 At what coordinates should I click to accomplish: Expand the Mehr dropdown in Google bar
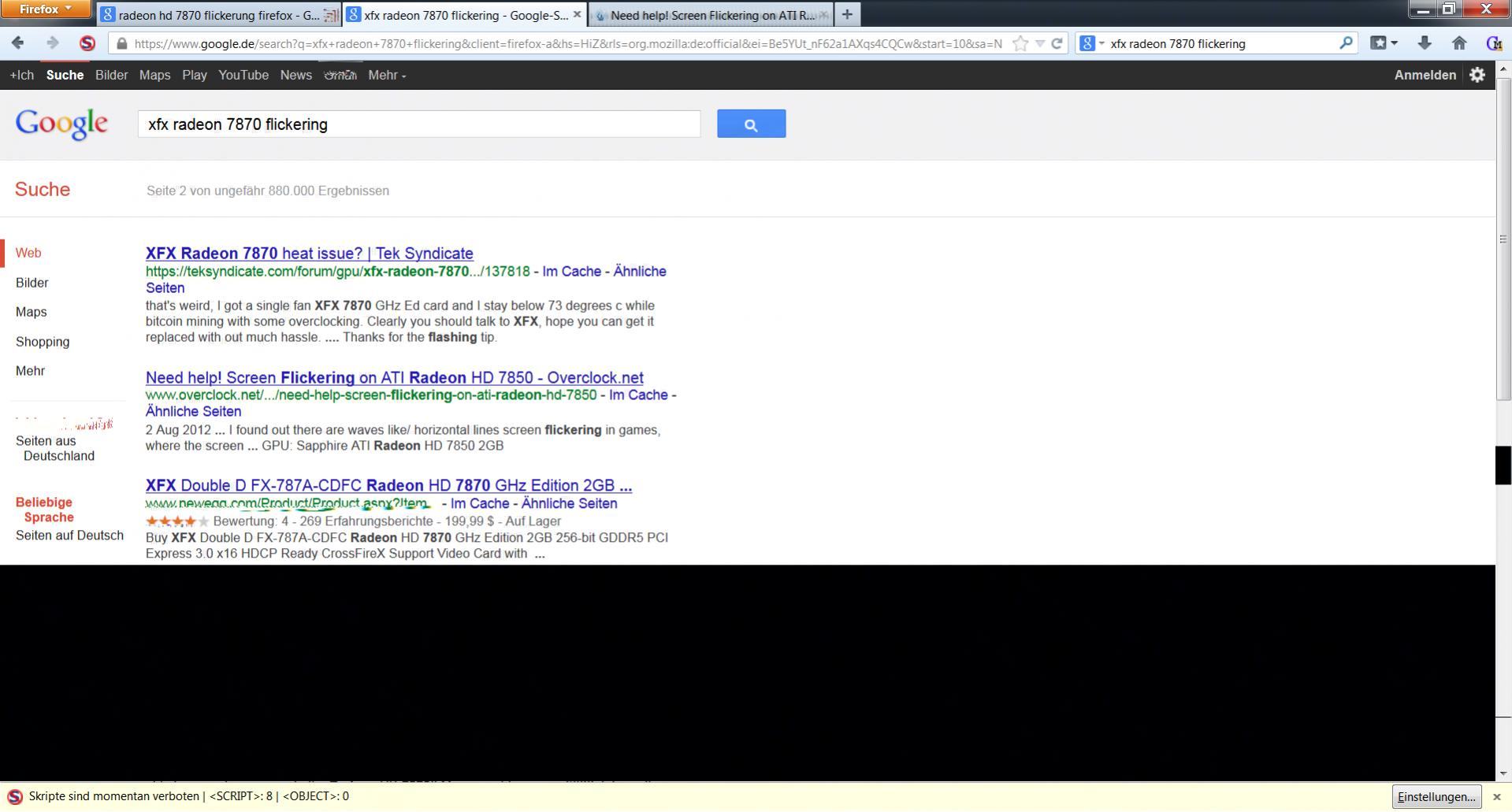[387, 76]
